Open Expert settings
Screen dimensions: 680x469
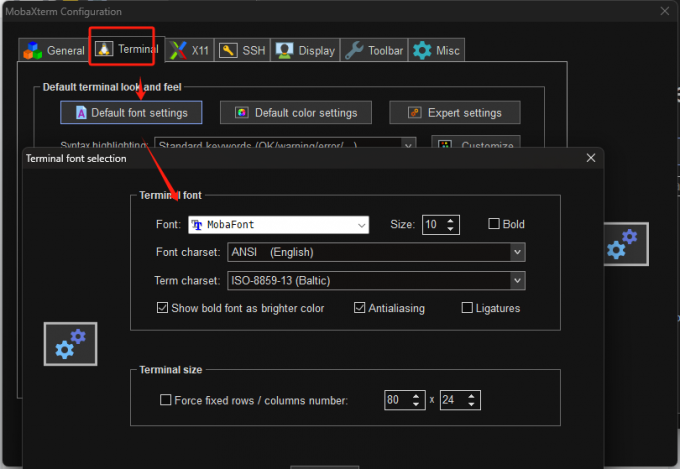(455, 113)
